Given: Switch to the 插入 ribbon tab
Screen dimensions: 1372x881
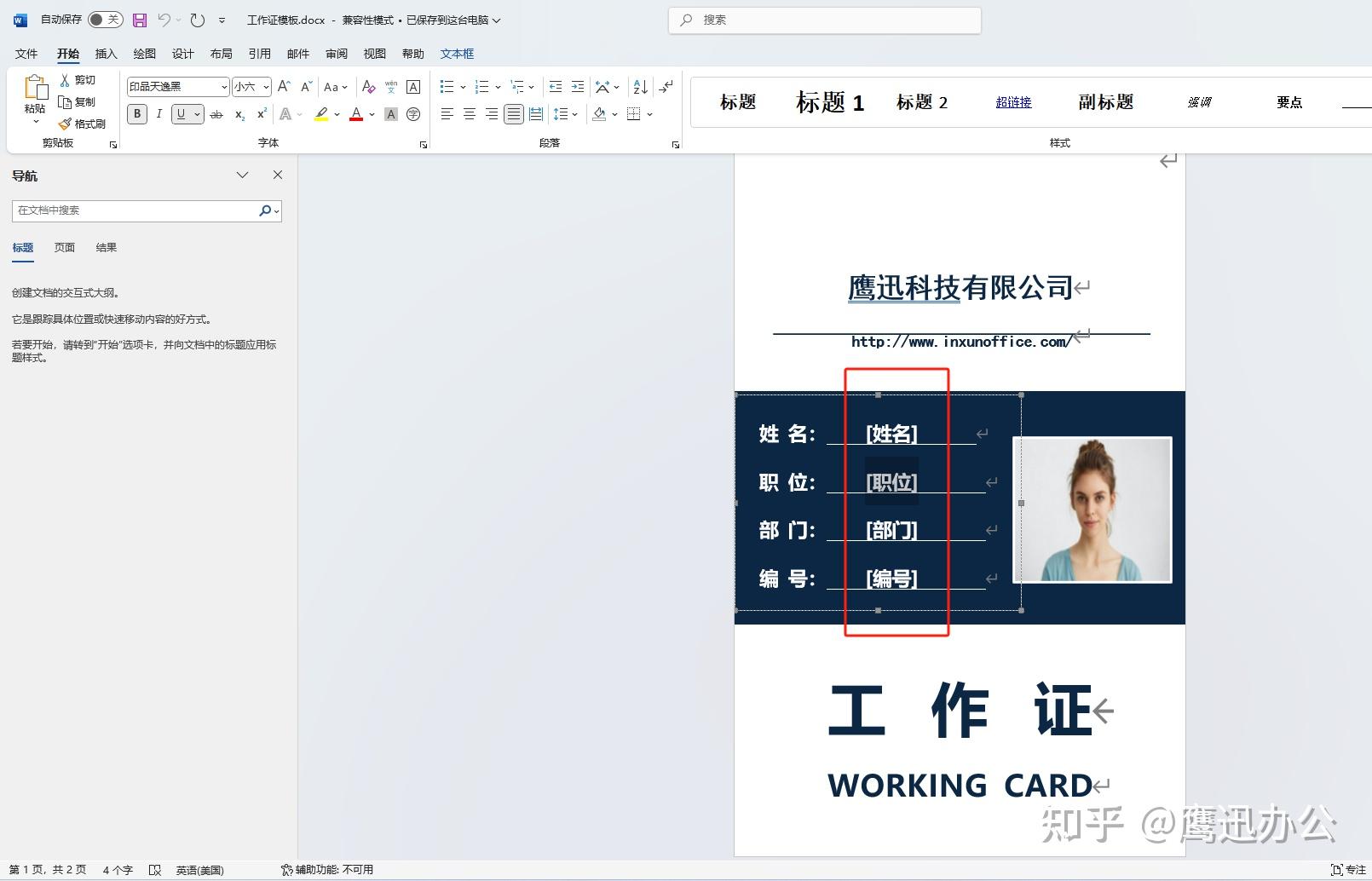Looking at the screenshot, I should coord(105,53).
